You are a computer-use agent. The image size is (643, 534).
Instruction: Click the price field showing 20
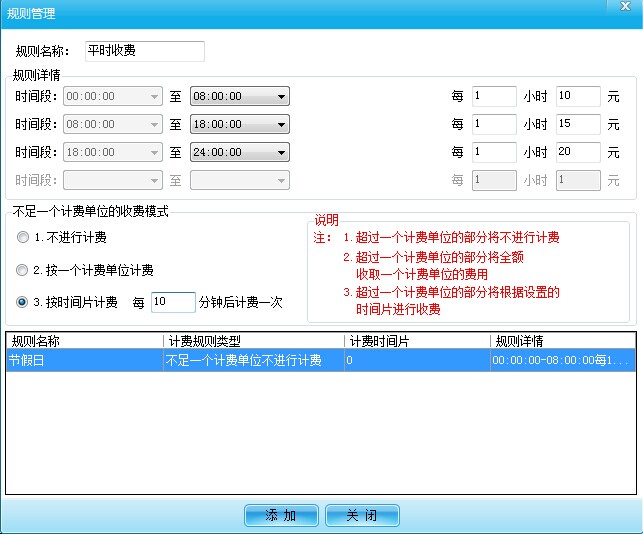coord(578,152)
